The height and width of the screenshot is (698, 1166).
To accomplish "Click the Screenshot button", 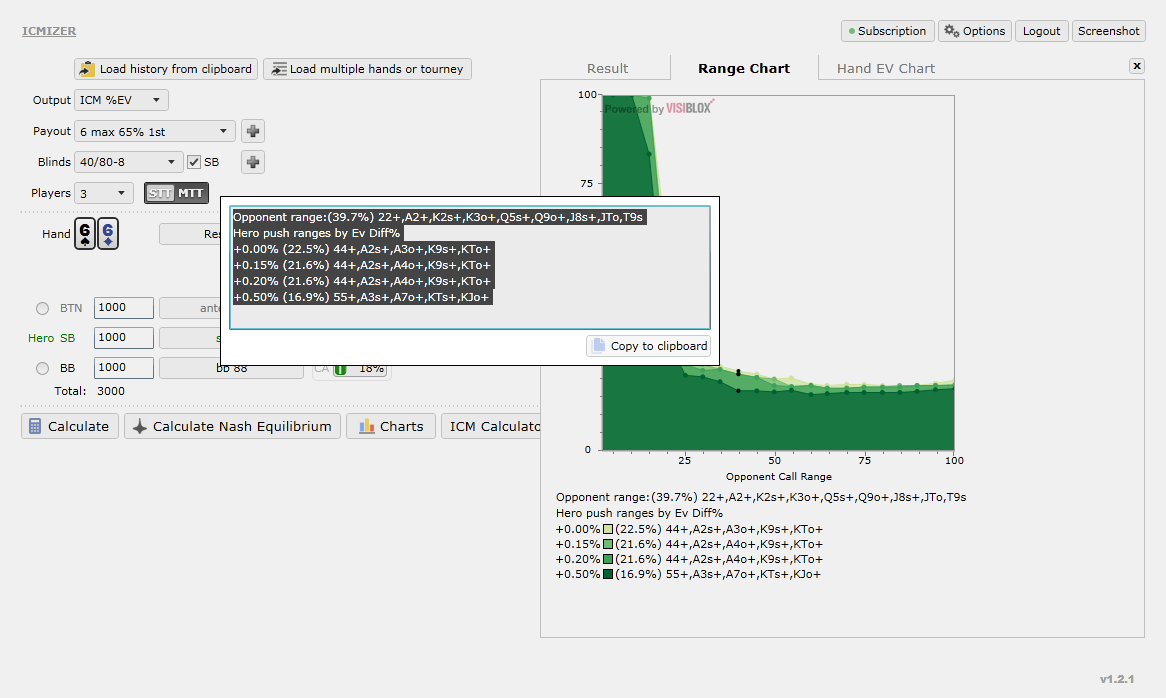I will pyautogui.click(x=1108, y=31).
